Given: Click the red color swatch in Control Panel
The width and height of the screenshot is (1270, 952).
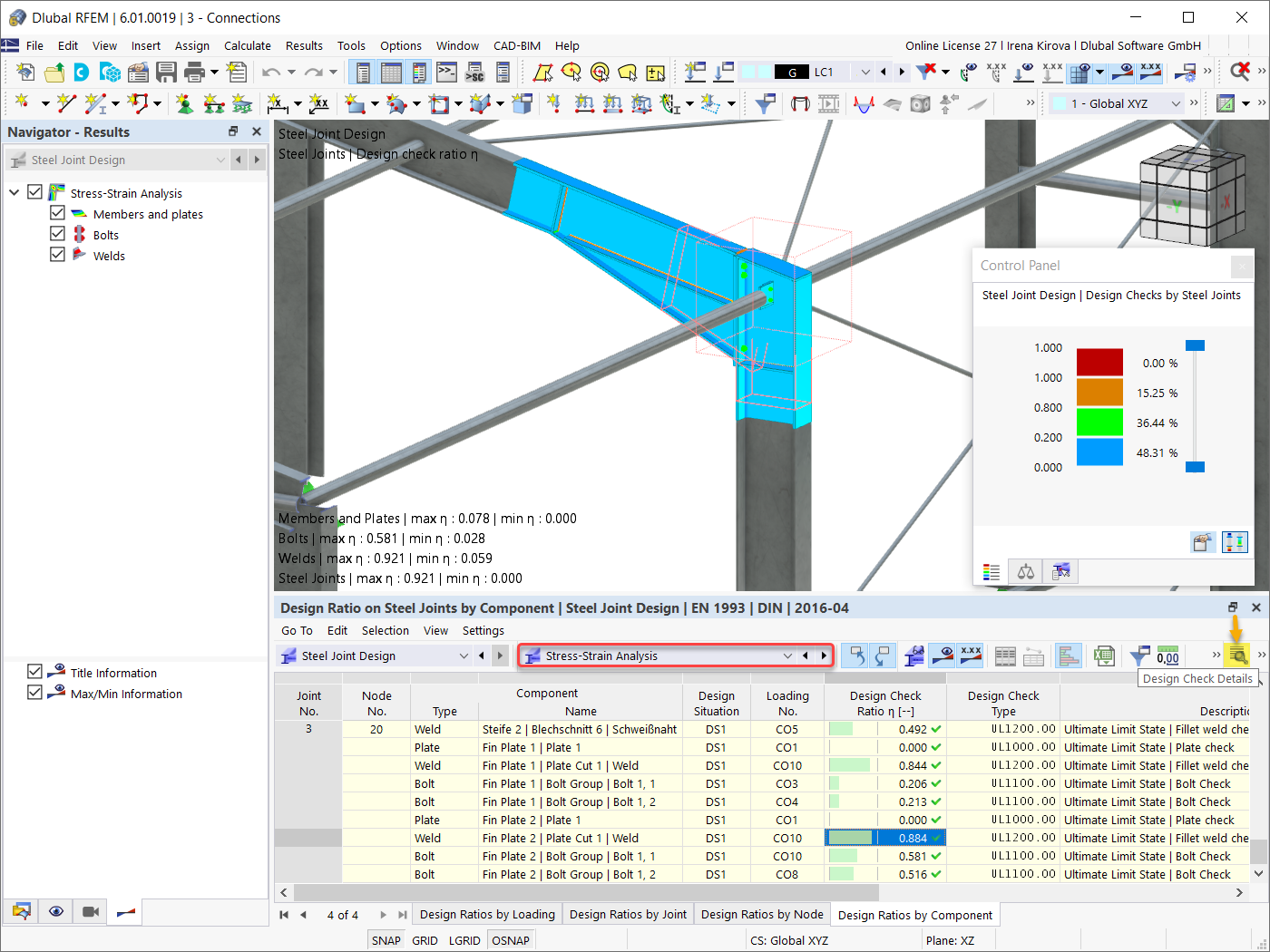Looking at the screenshot, I should pos(1099,362).
